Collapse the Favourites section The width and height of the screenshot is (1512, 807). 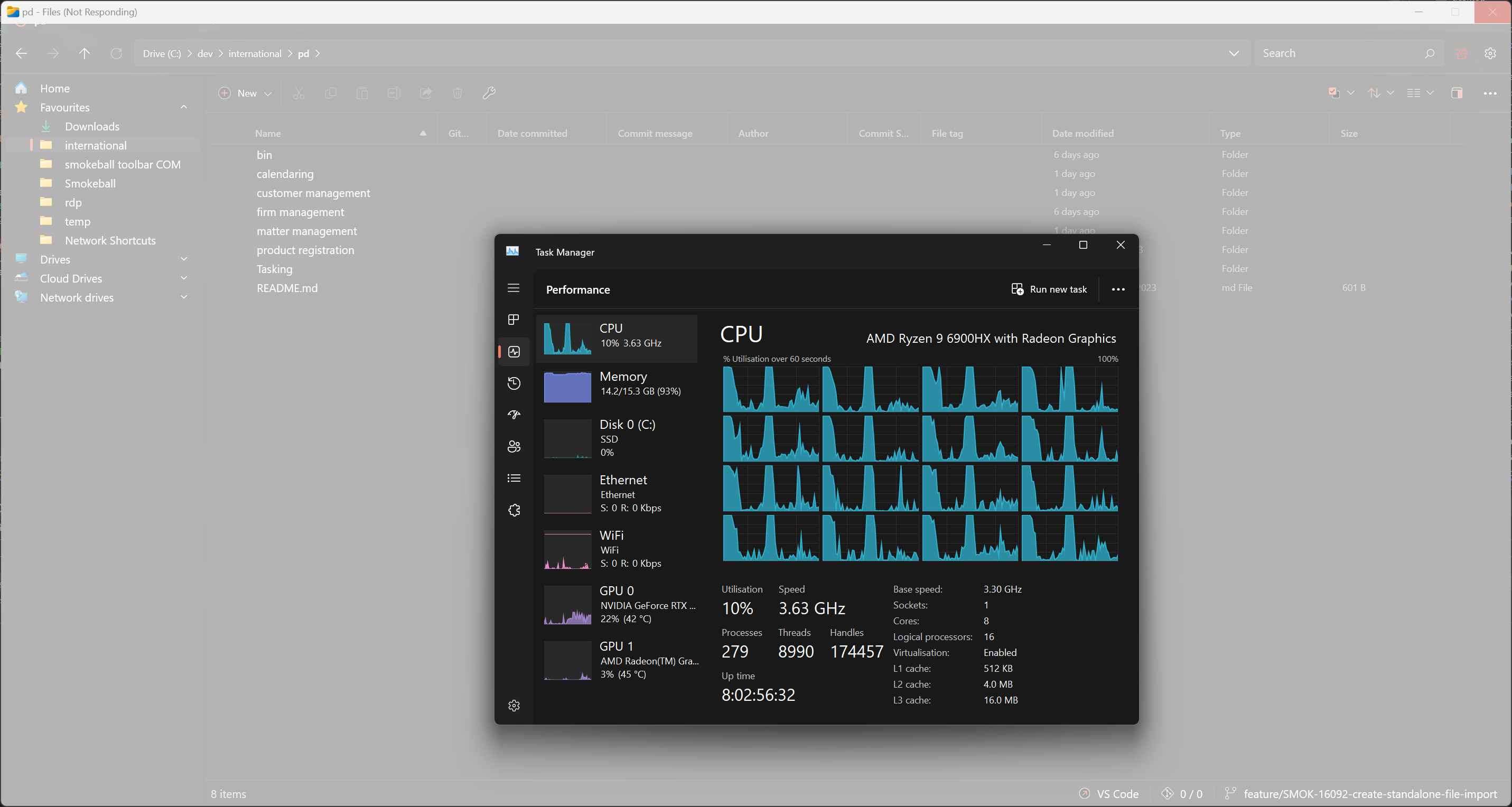click(x=184, y=107)
